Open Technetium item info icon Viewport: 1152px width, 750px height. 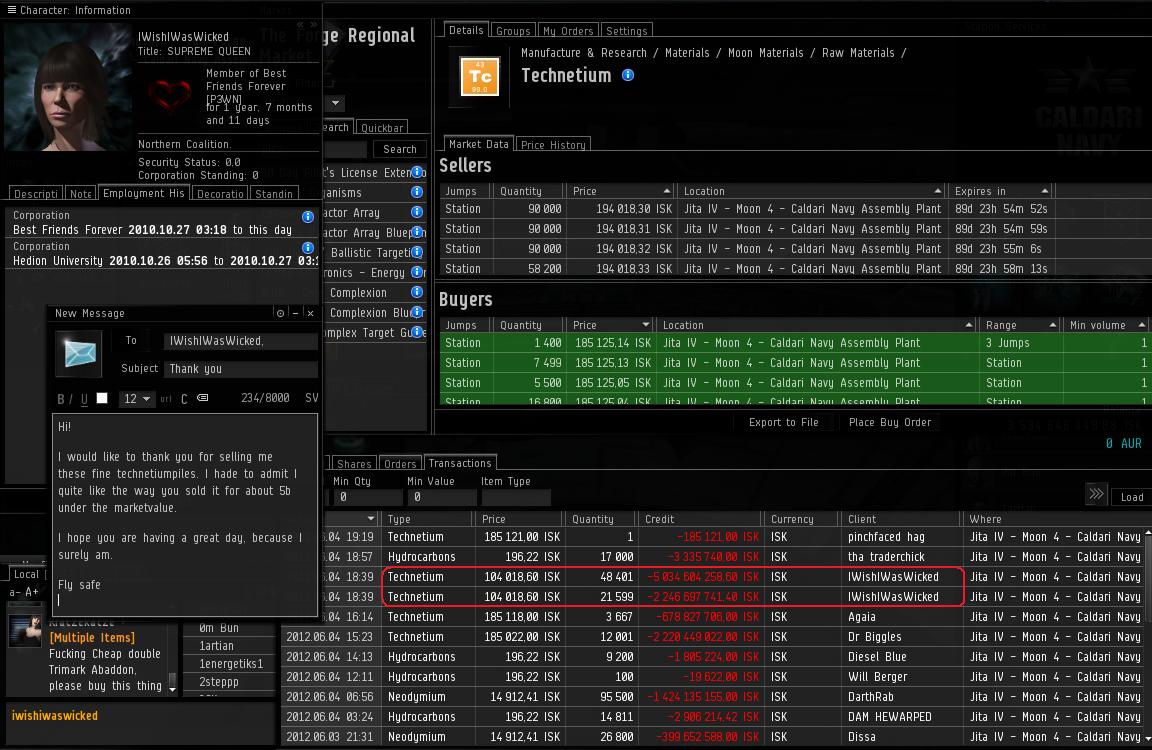(x=627, y=75)
